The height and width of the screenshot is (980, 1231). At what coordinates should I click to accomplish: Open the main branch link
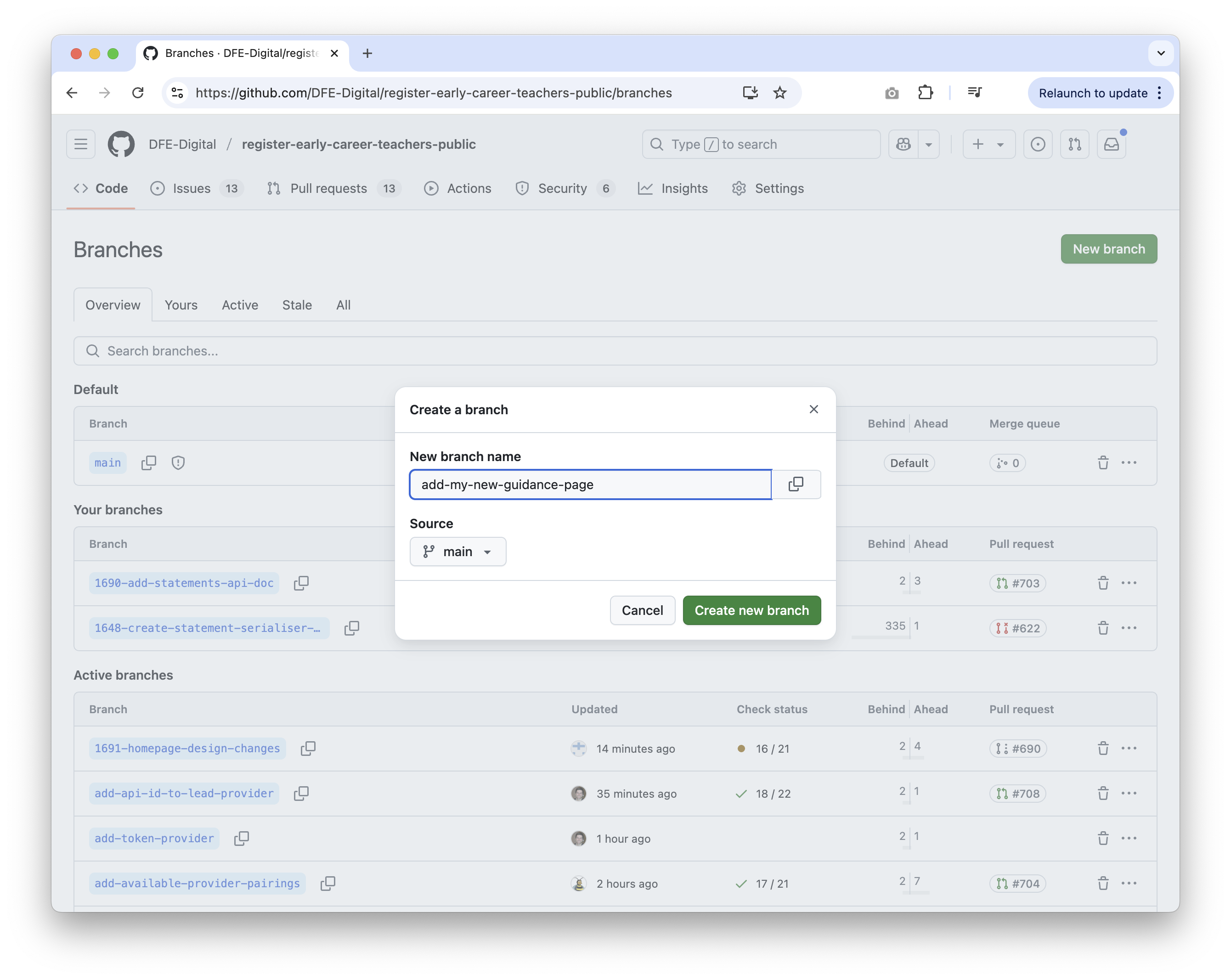tap(107, 462)
